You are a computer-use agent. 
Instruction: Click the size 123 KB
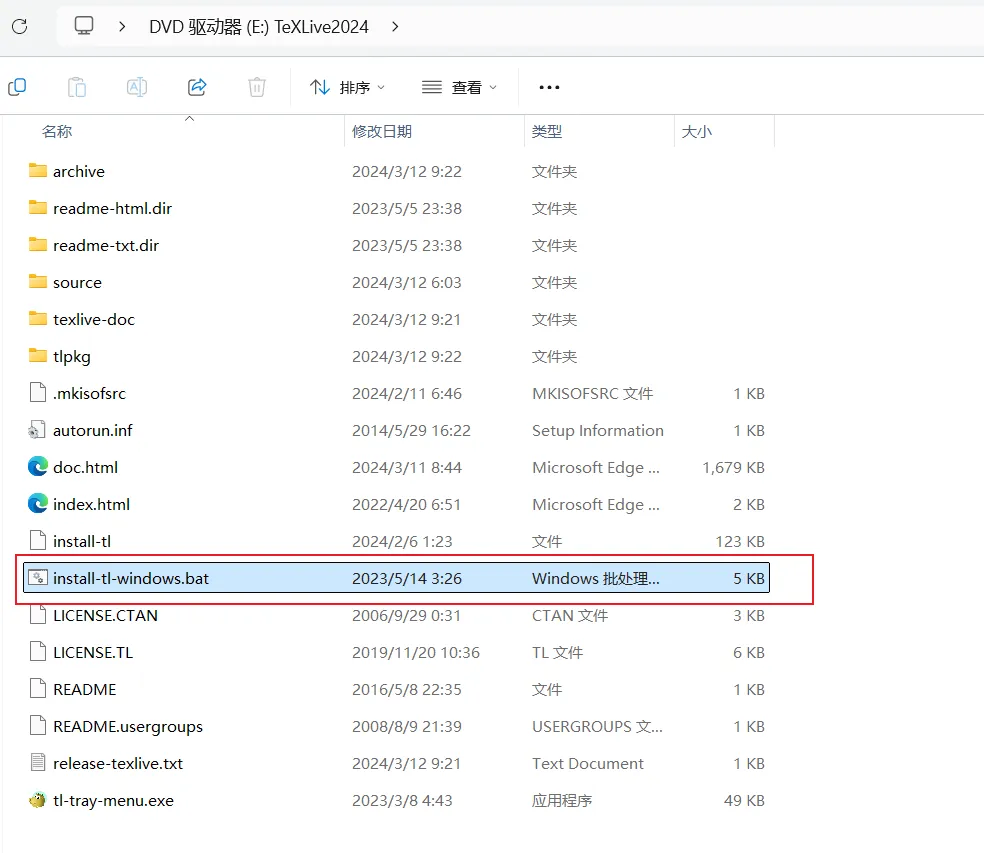coord(740,541)
